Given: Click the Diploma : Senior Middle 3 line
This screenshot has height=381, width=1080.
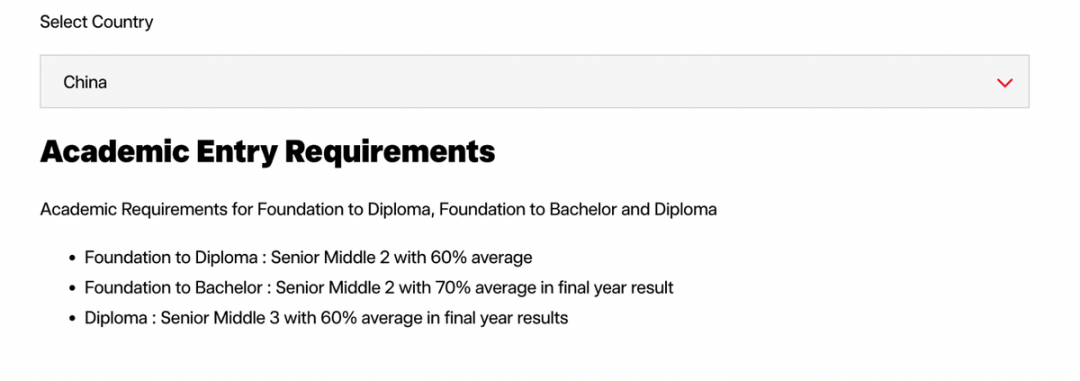Looking at the screenshot, I should tap(326, 318).
